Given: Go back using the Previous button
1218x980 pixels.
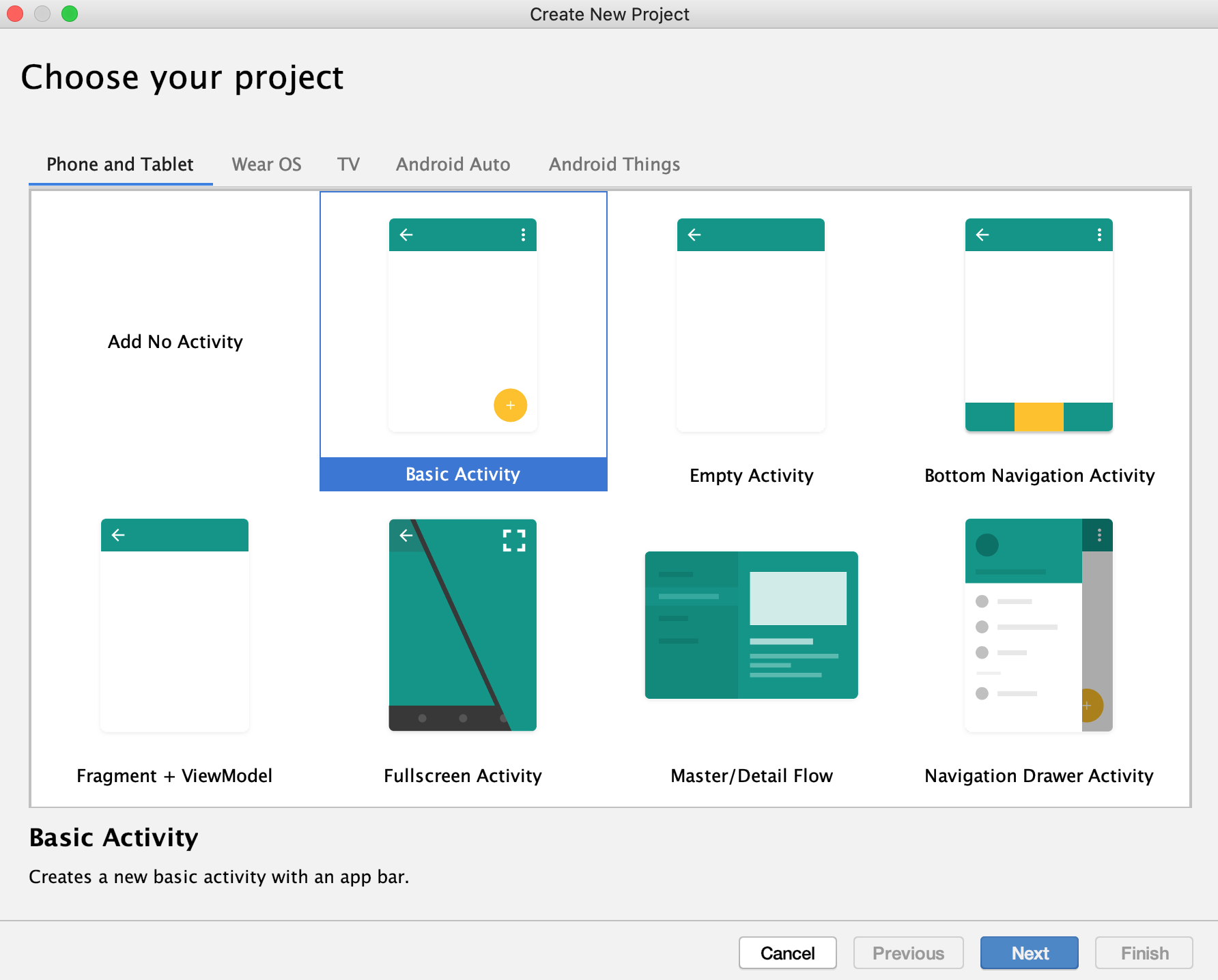Looking at the screenshot, I should click(908, 953).
